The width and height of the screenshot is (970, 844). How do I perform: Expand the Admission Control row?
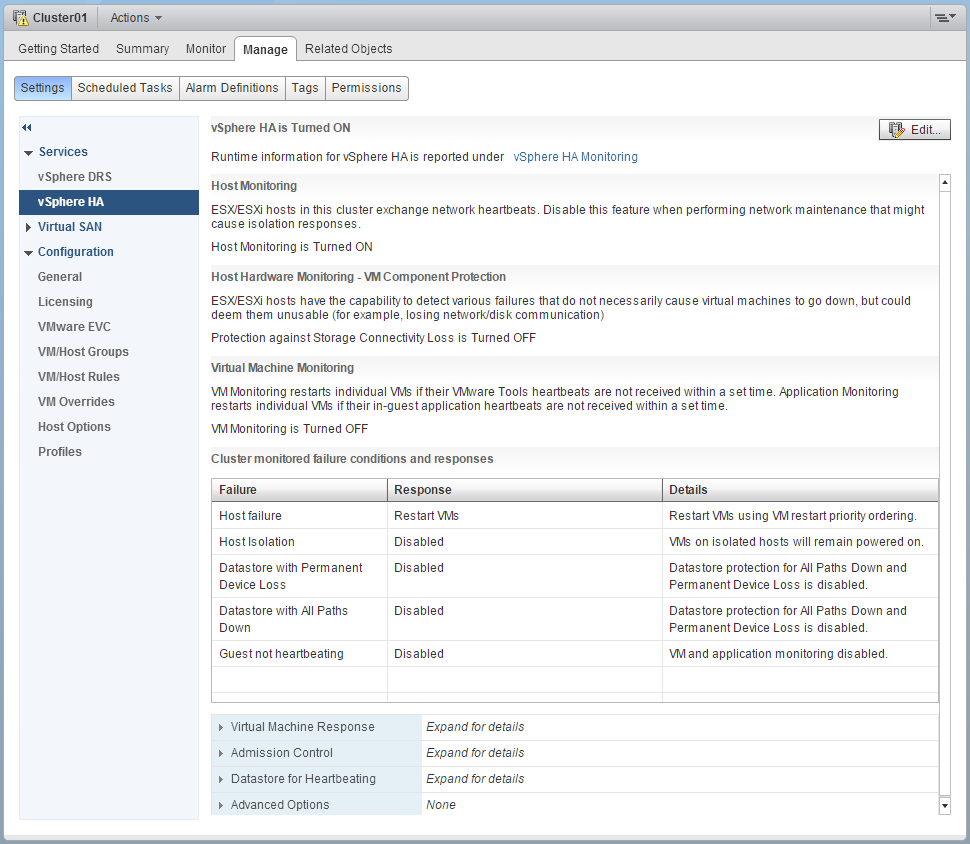click(221, 753)
